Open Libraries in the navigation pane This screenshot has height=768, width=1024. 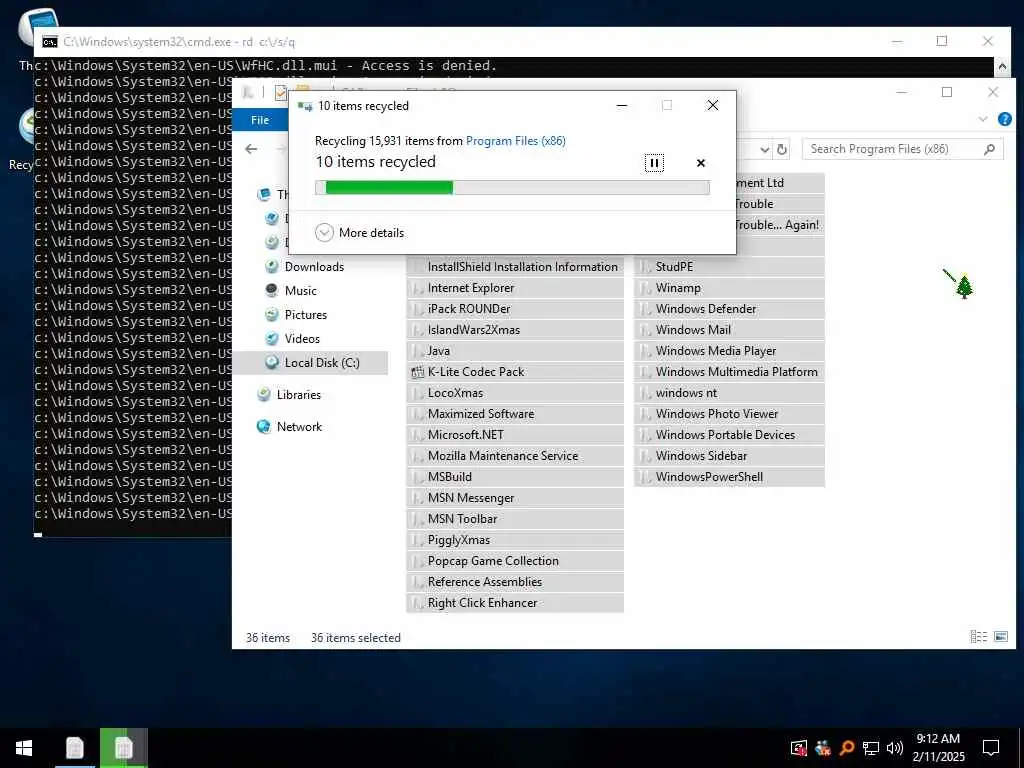(x=298, y=394)
